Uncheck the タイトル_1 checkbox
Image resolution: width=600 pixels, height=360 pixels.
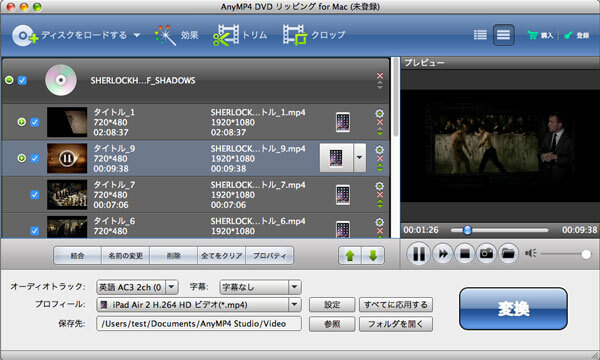point(34,122)
